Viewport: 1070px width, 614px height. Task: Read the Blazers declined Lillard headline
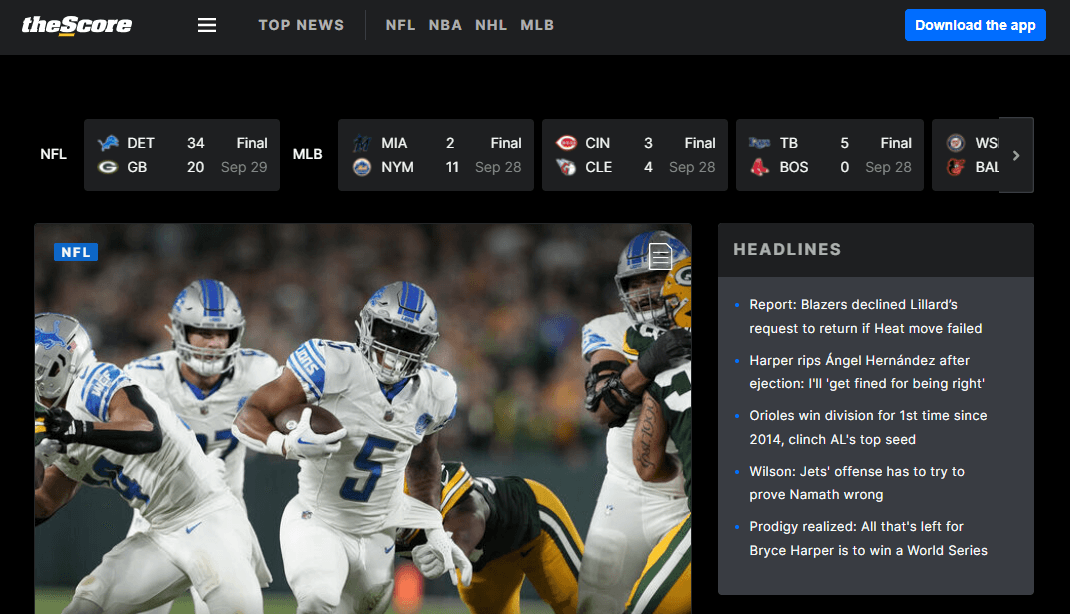[x=865, y=316]
